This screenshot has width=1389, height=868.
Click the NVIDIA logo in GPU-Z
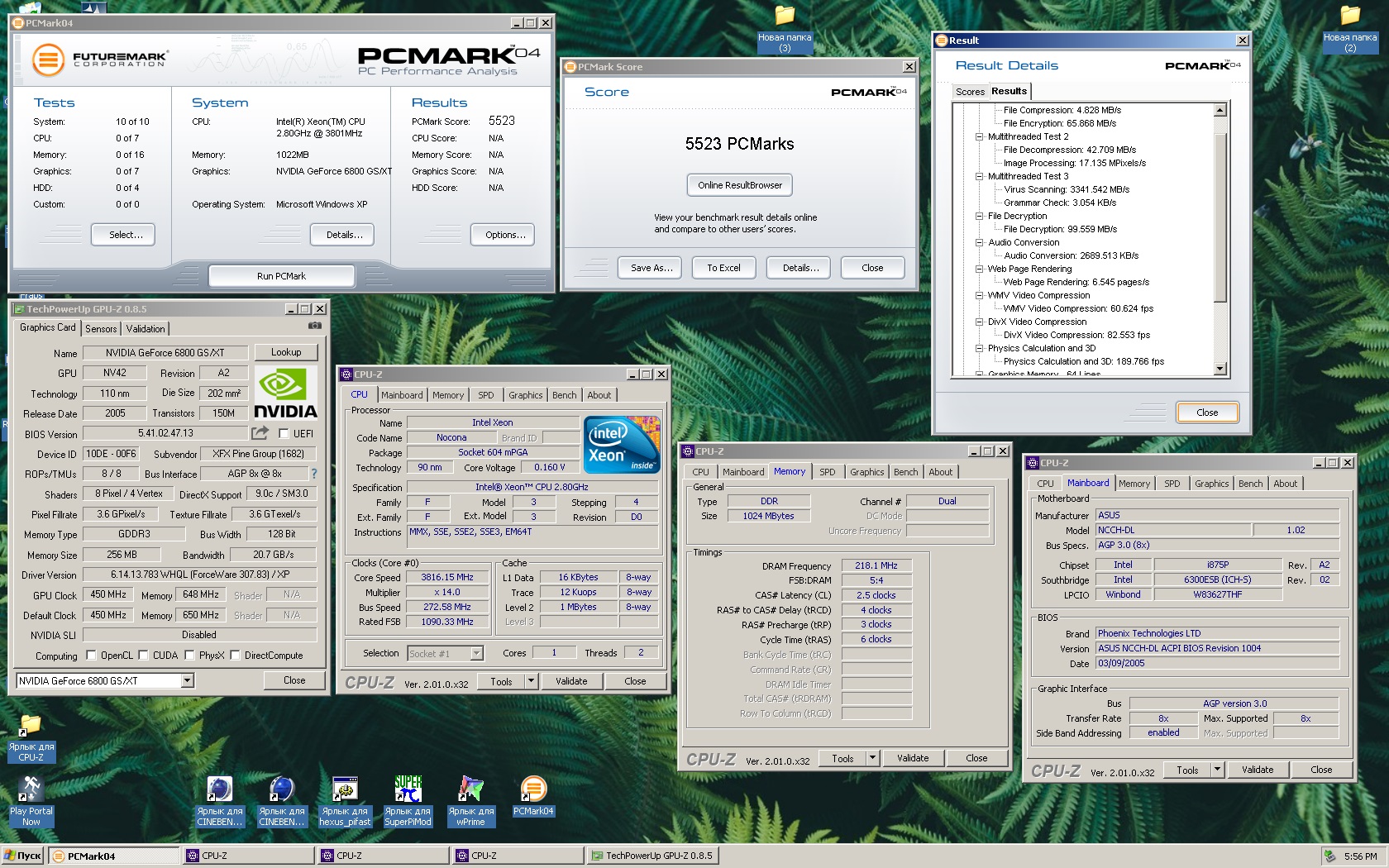(x=285, y=393)
